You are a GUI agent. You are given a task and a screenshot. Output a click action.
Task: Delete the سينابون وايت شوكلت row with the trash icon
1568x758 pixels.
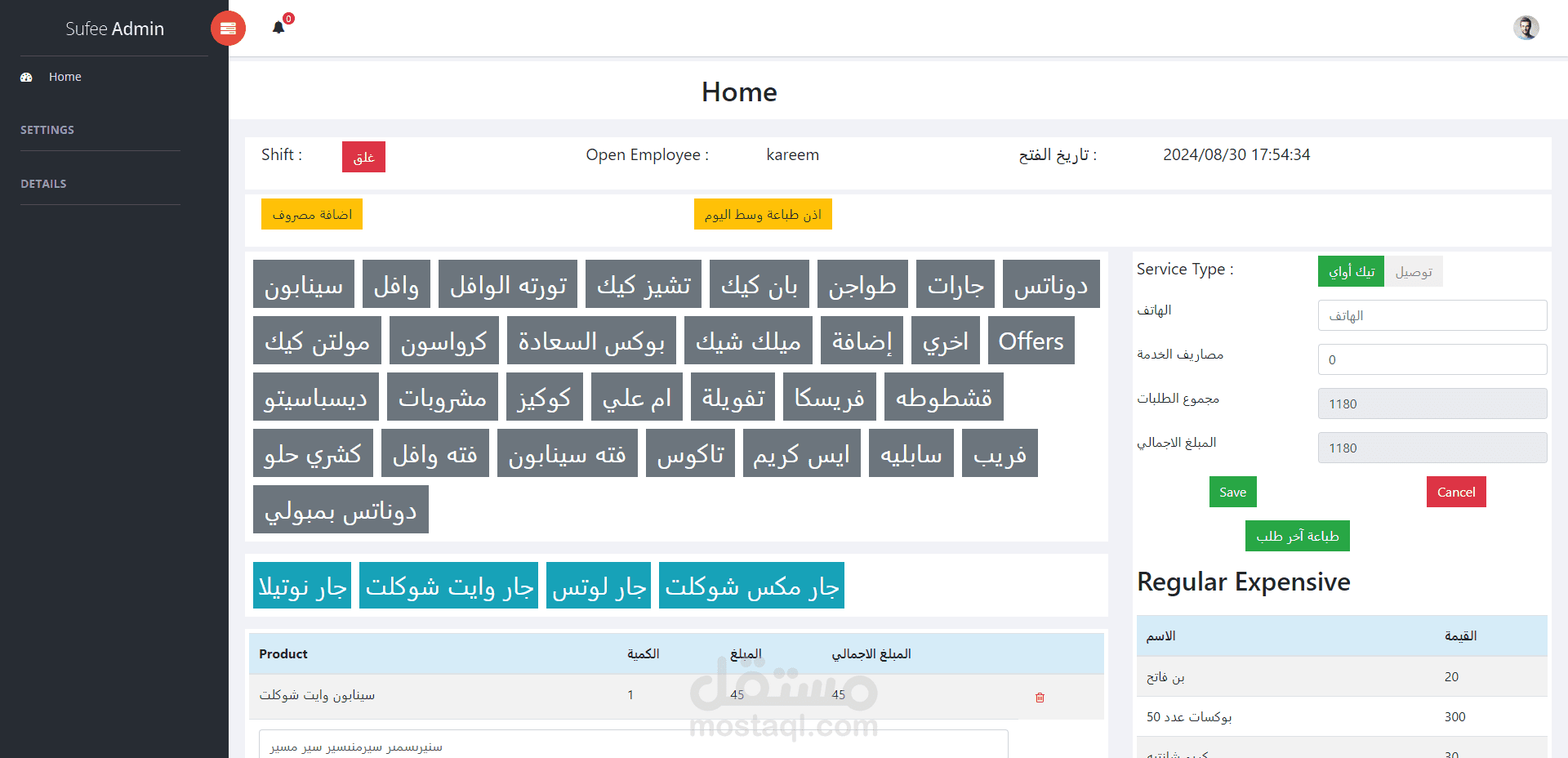(1040, 698)
